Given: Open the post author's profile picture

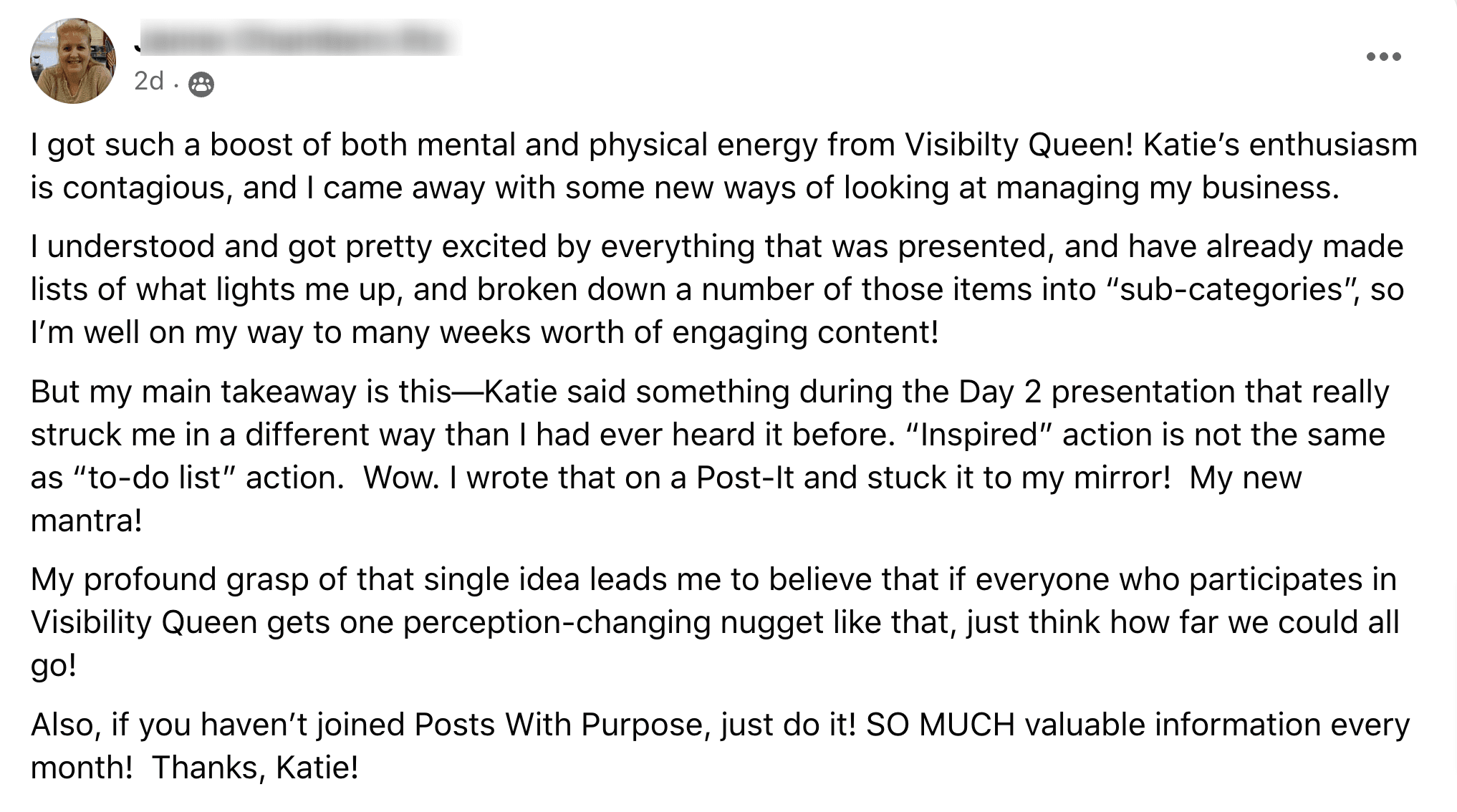Looking at the screenshot, I should point(72,61).
